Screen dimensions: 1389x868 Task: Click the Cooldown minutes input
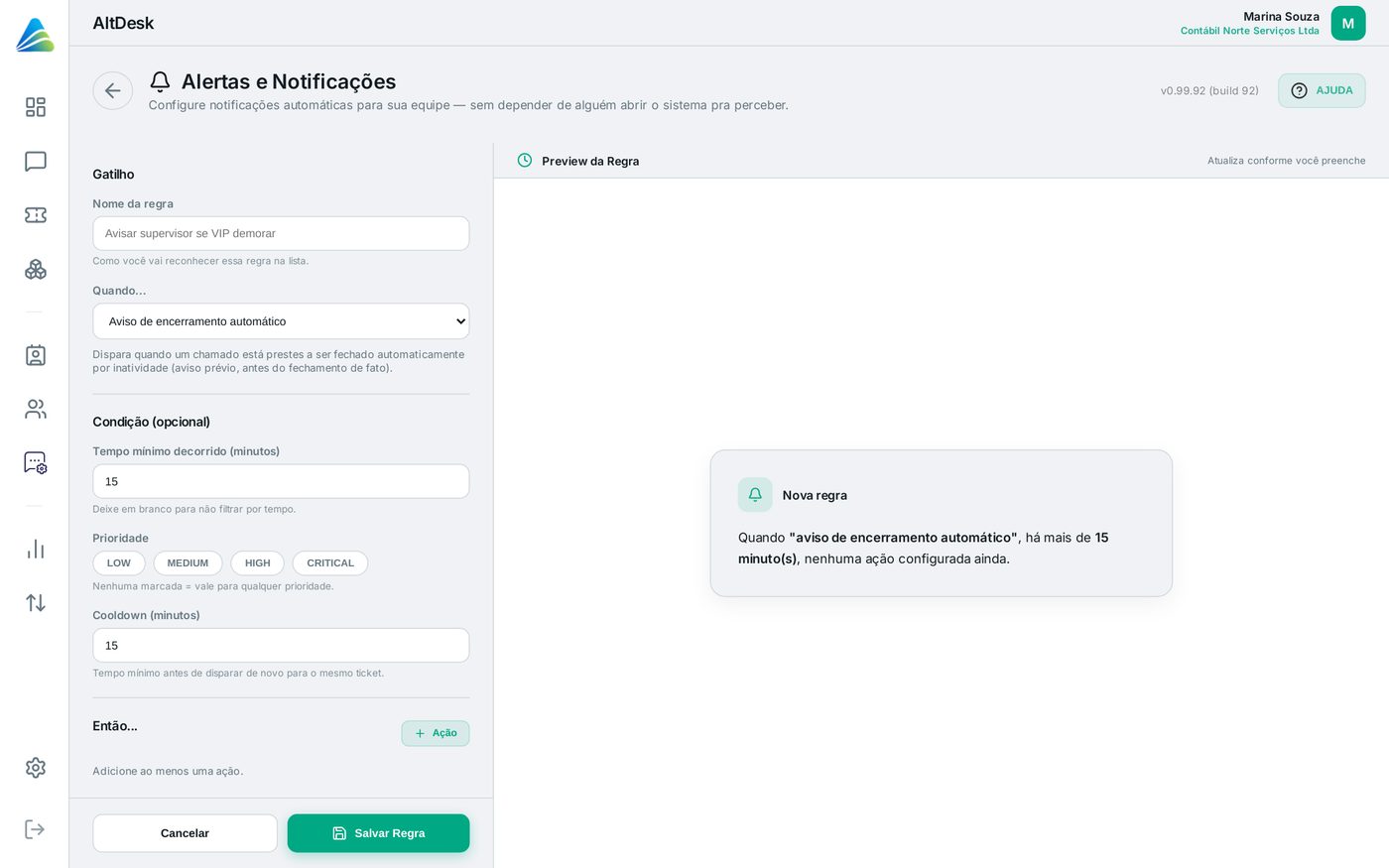(281, 646)
